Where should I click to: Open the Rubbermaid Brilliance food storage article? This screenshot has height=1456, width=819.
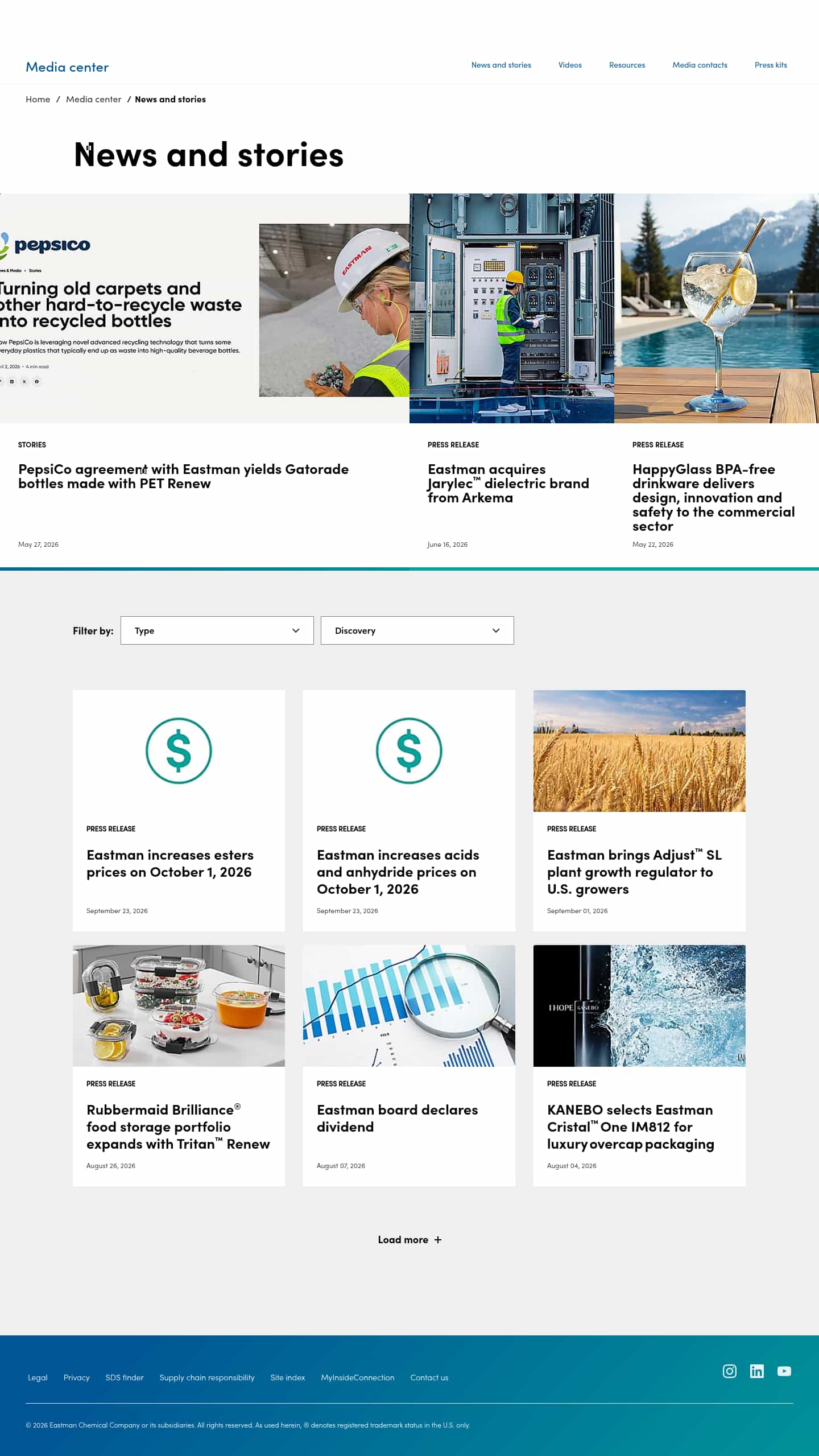coord(178,1127)
